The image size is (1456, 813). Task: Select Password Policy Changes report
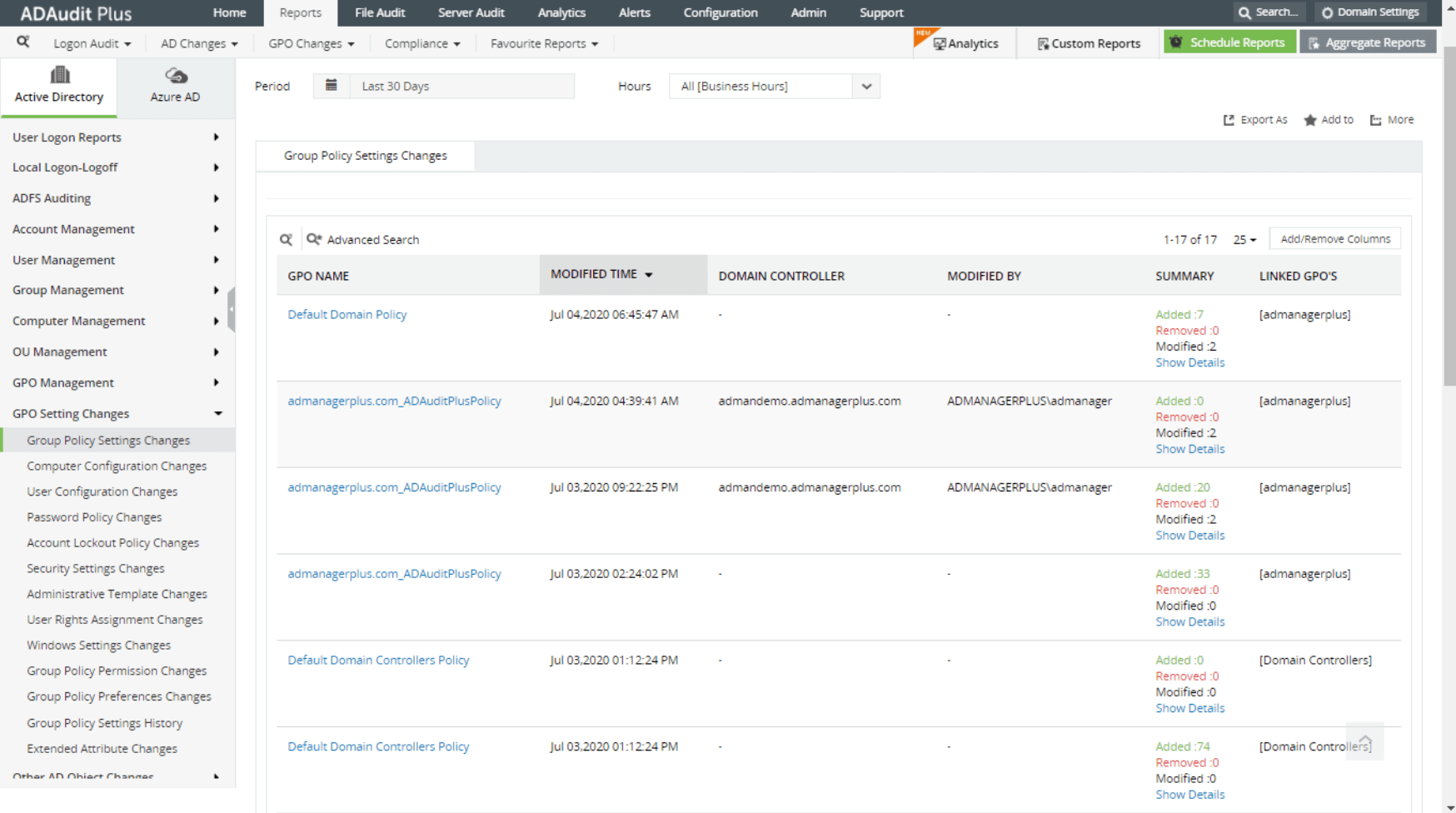tap(94, 517)
